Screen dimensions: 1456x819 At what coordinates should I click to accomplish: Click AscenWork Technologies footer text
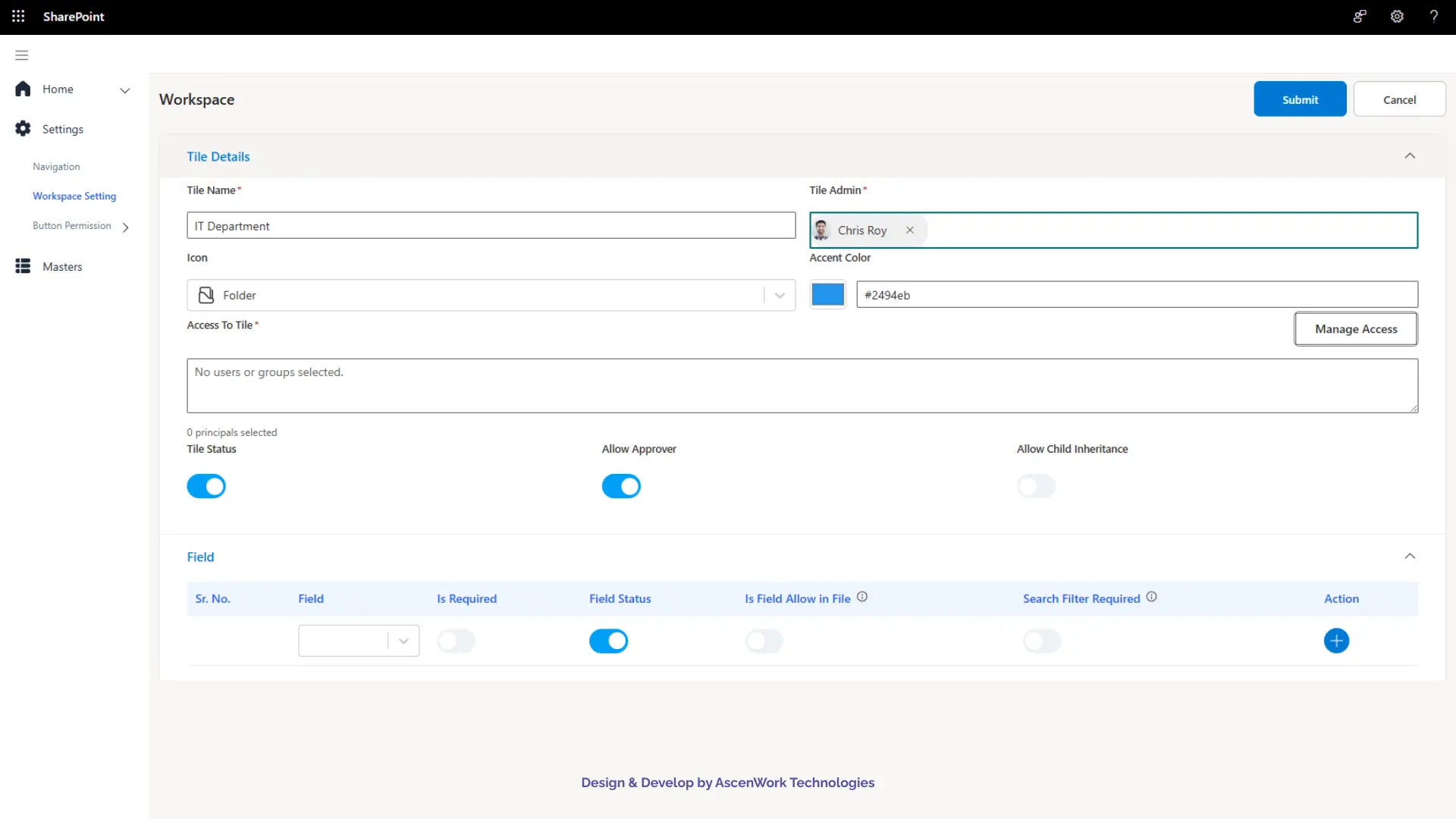(795, 783)
